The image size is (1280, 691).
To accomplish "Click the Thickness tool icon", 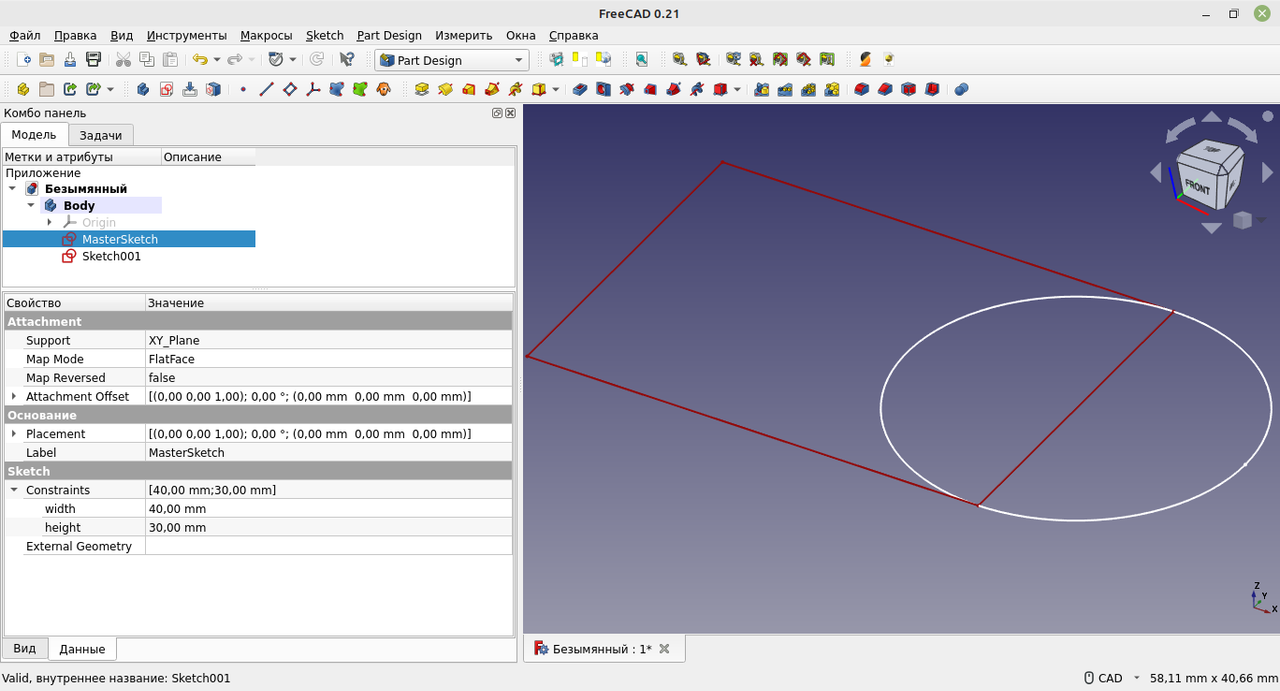I will (932, 89).
